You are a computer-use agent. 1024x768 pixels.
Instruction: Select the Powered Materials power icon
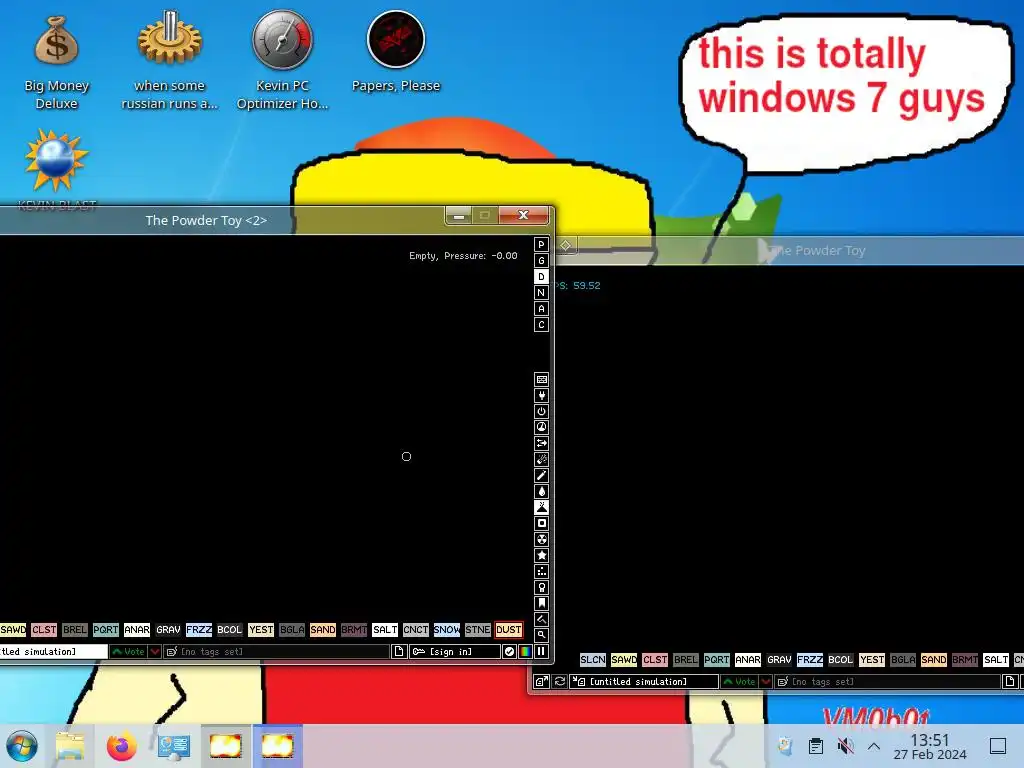[x=541, y=411]
